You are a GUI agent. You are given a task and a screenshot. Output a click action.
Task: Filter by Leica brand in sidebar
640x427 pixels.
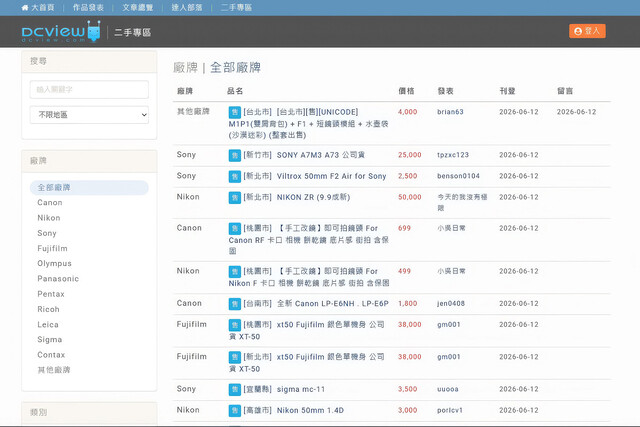point(48,325)
